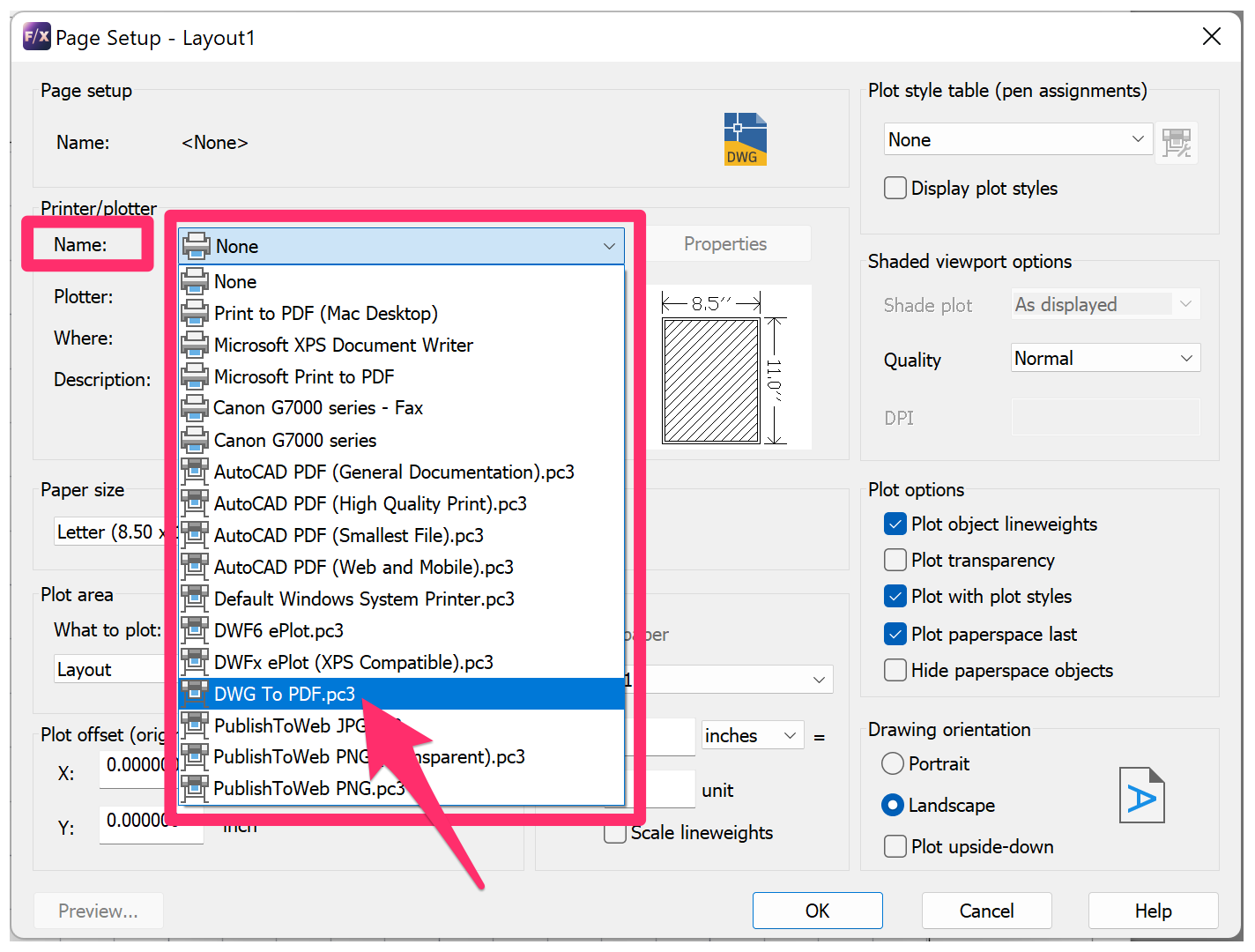Pick AutoCAD PDF (Web and Mobile).pc3
The height and width of the screenshot is (952, 1255).
402,568
